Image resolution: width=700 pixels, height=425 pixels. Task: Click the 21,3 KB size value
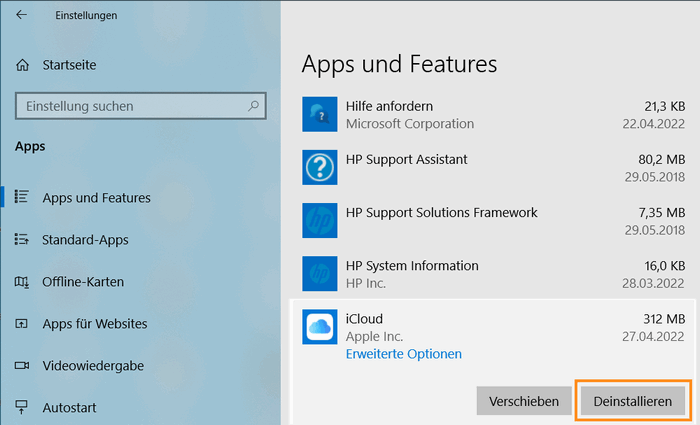[664, 106]
